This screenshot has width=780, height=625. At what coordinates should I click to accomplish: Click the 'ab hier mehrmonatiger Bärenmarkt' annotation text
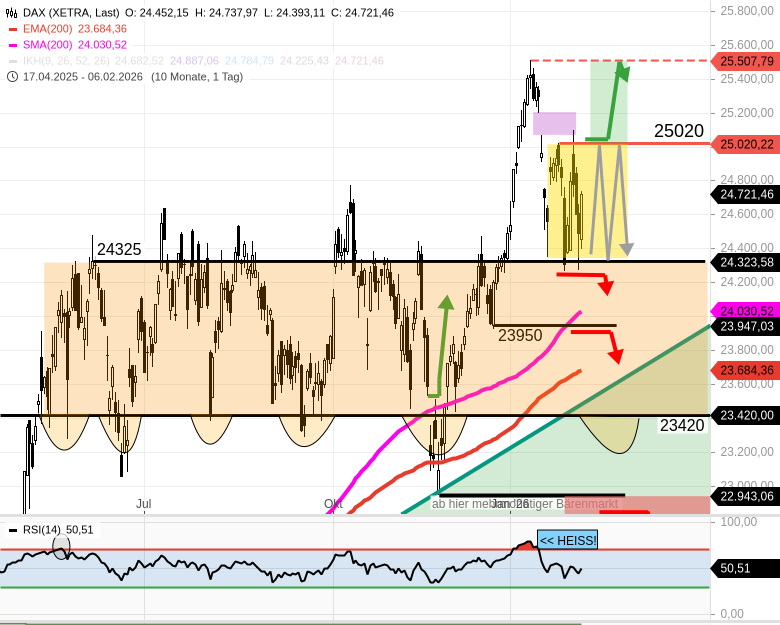525,504
